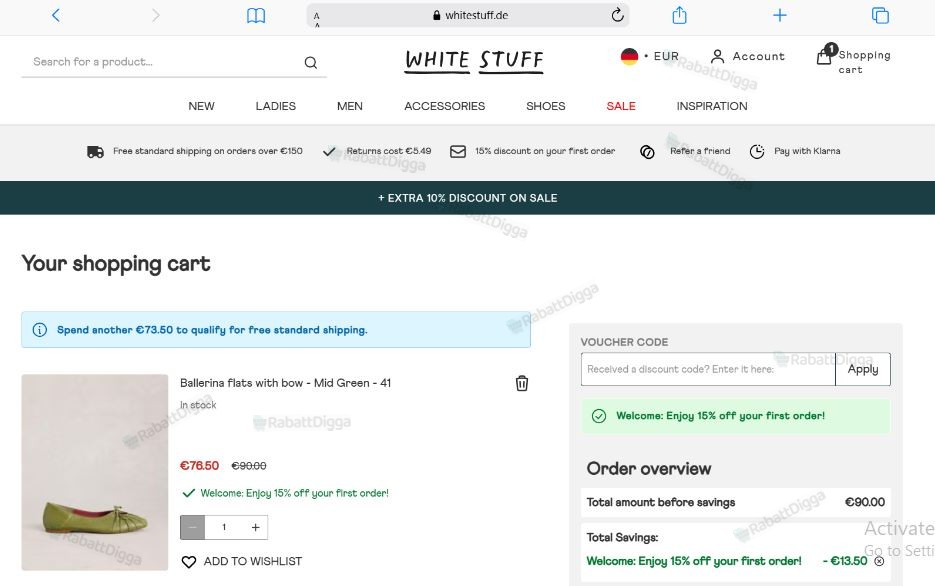Click 'Pay with Klarna' link
Screen dimensions: 935x586
point(807,151)
